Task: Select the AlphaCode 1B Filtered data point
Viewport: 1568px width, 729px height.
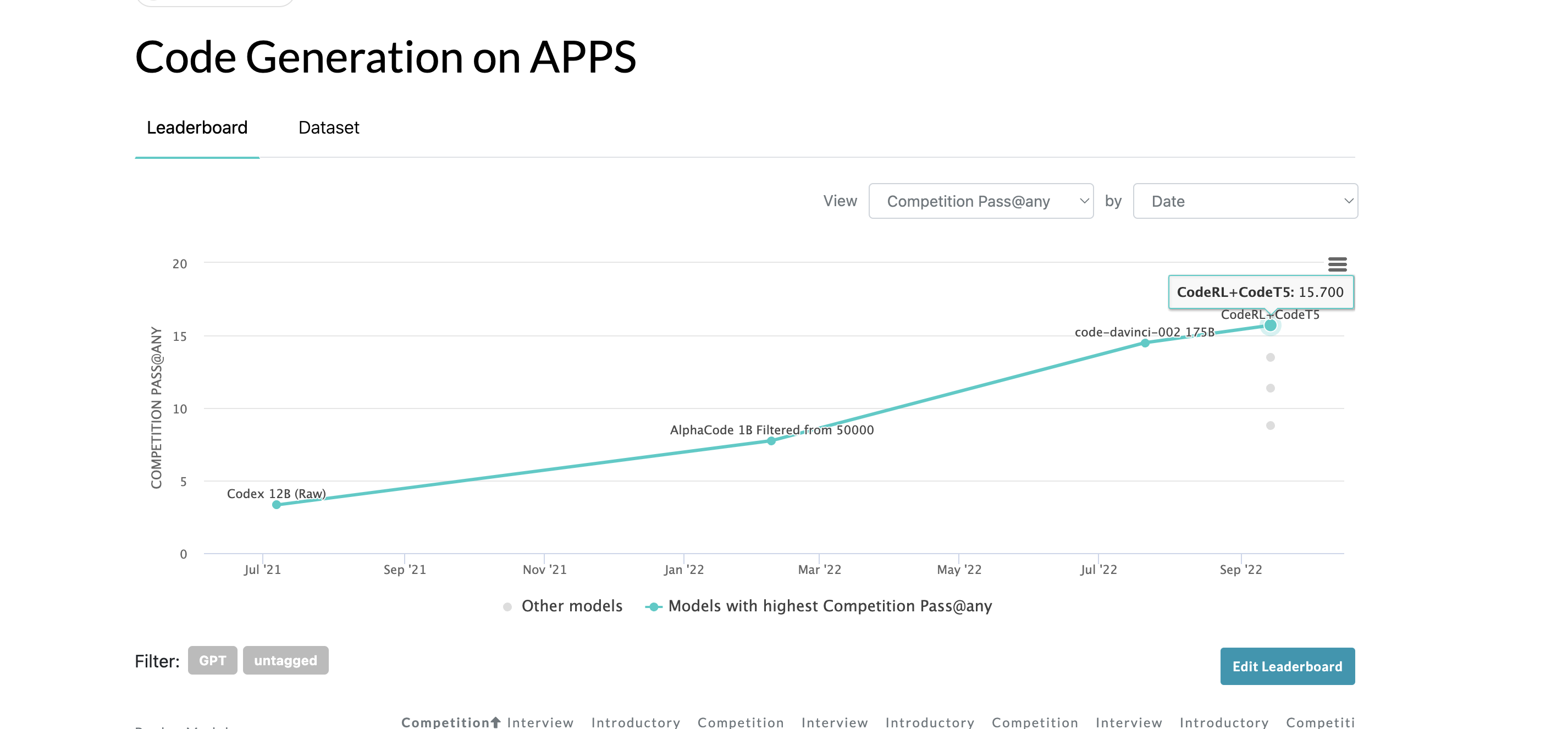Action: [x=771, y=441]
